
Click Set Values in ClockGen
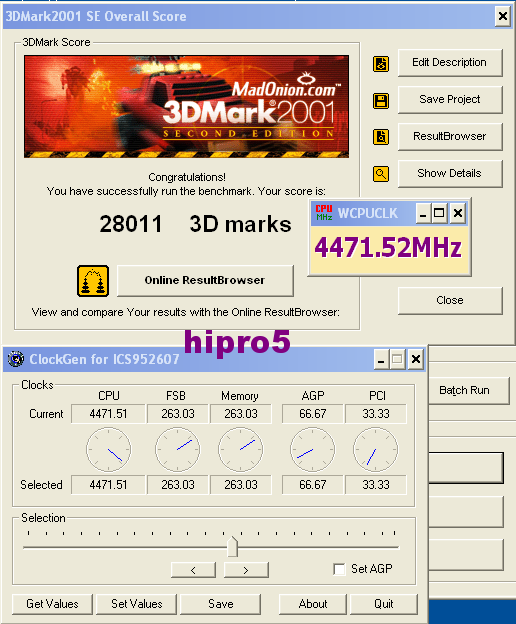click(x=136, y=604)
